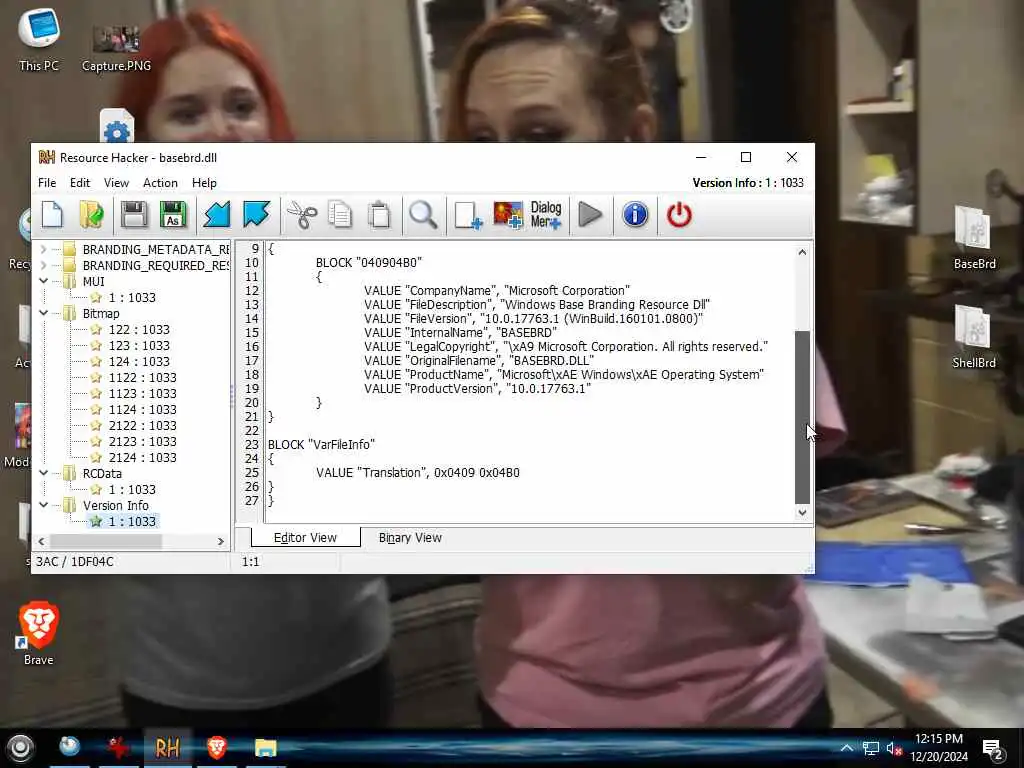Expand the BRANDING_REQUIRED_RE folder node
The width and height of the screenshot is (1024, 768).
(x=43, y=265)
